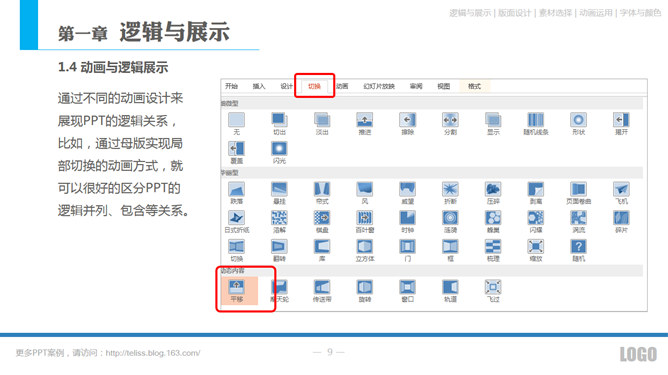Apply the 揭开 (Uncover) transition
Image resolution: width=668 pixels, height=375 pixels.
coord(621,124)
